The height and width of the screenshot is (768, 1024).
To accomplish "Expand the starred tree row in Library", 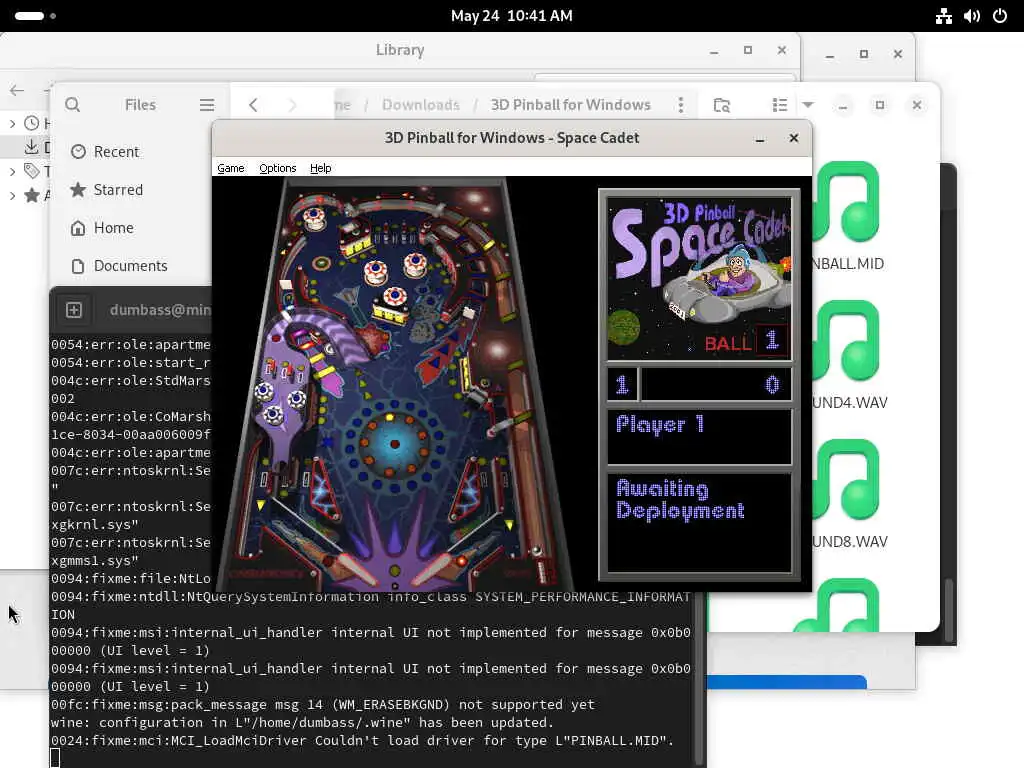I will (x=12, y=195).
